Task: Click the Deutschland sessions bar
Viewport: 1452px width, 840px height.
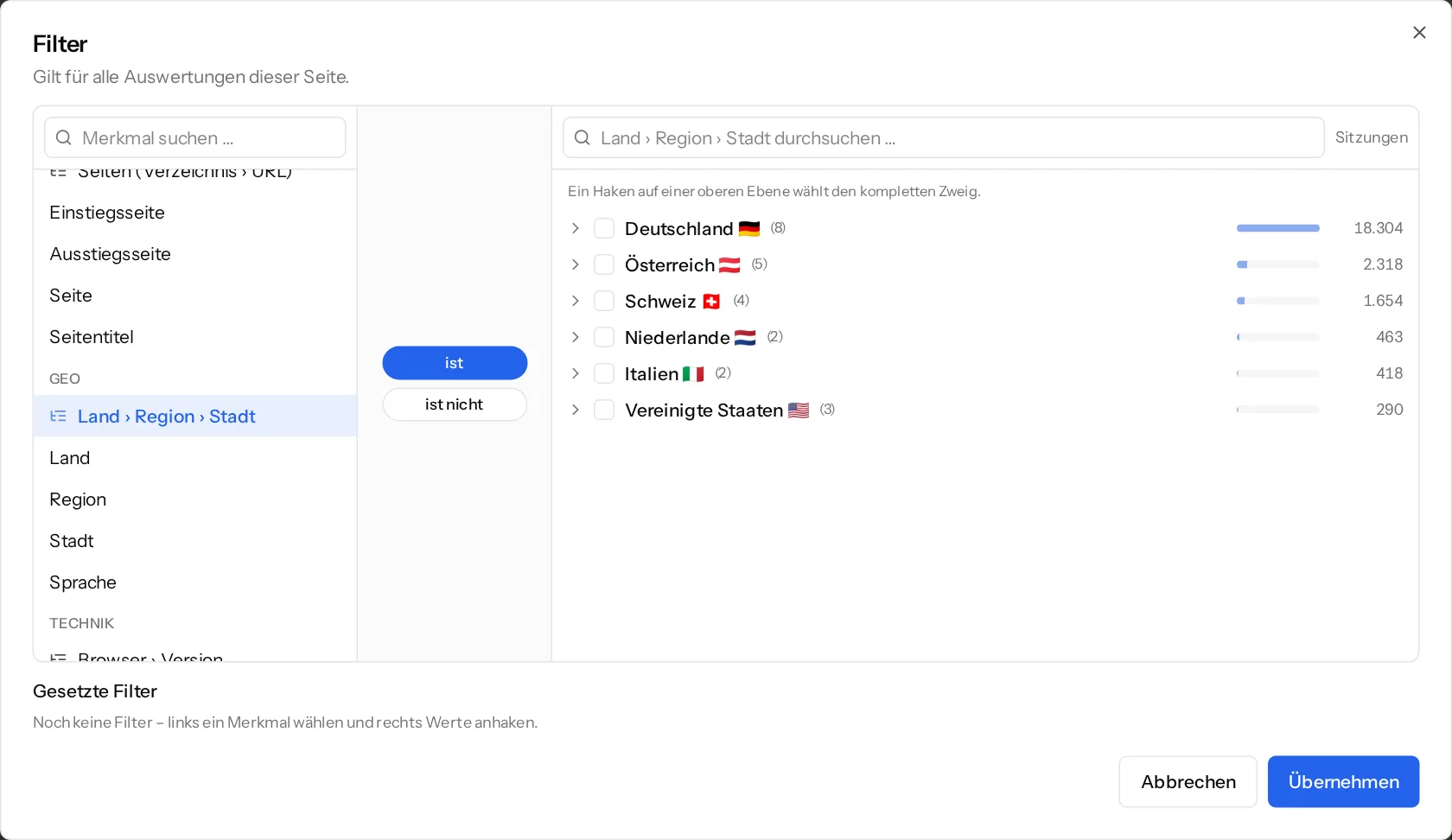Action: pos(1278,228)
